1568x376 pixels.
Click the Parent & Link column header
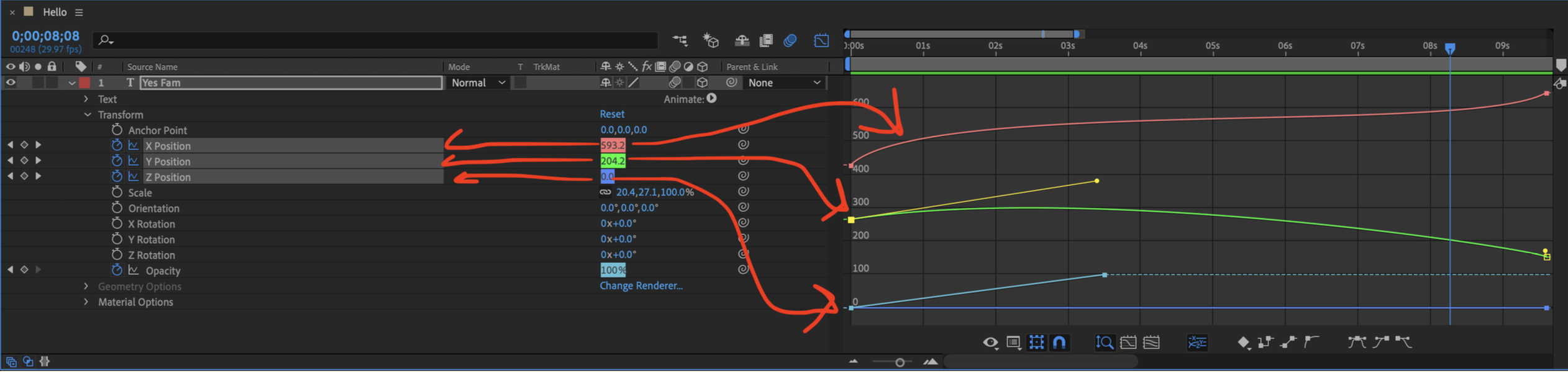click(752, 67)
